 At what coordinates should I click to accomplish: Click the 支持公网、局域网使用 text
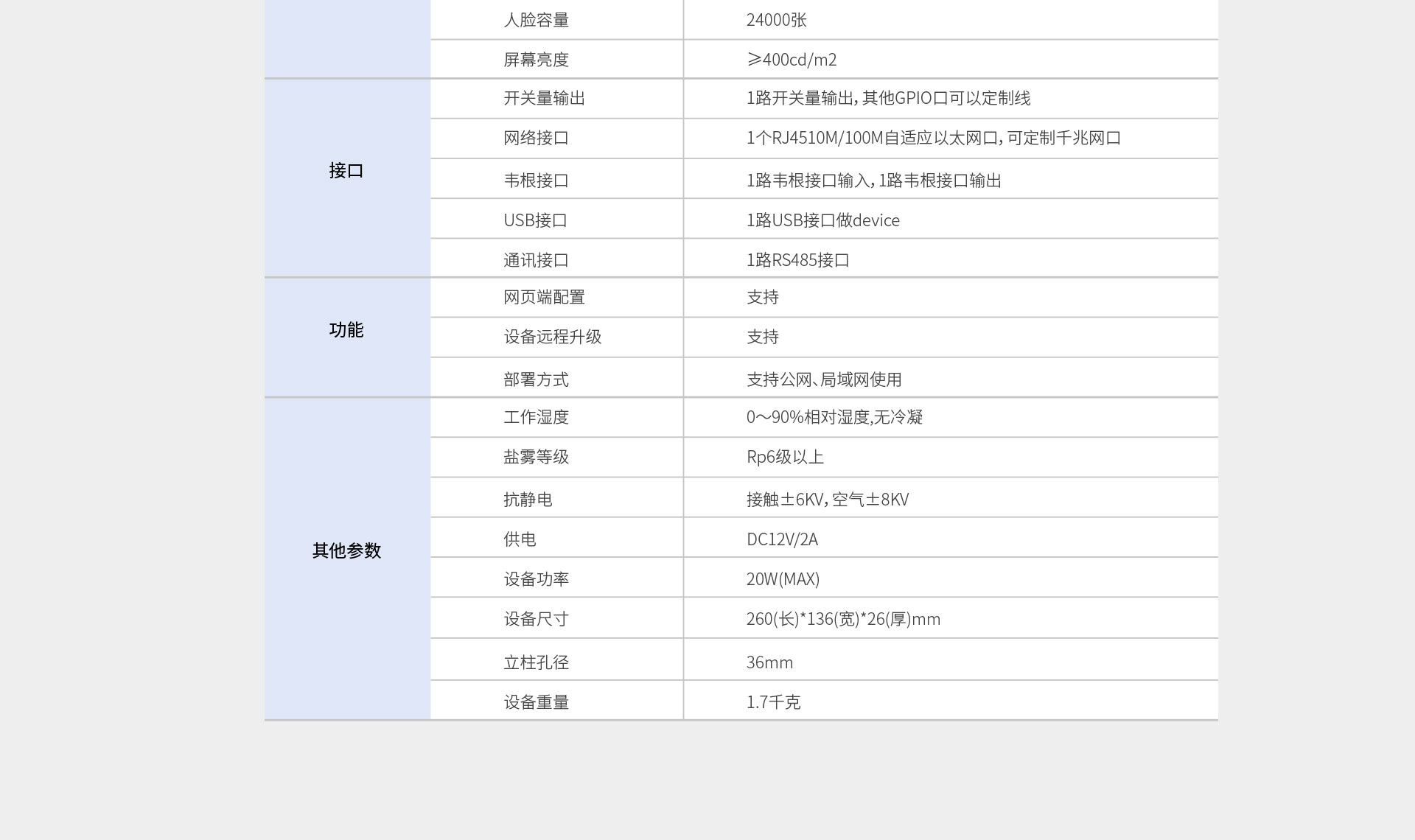click(824, 379)
